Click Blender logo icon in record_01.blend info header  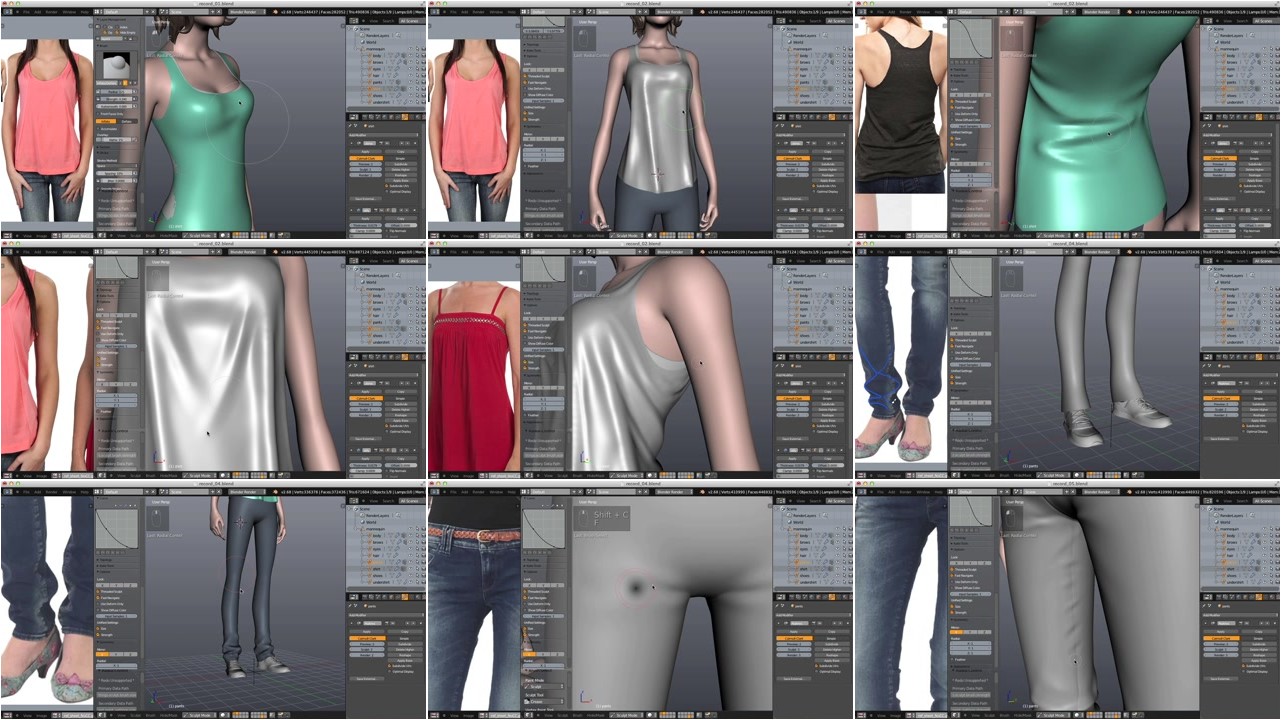coord(276,12)
